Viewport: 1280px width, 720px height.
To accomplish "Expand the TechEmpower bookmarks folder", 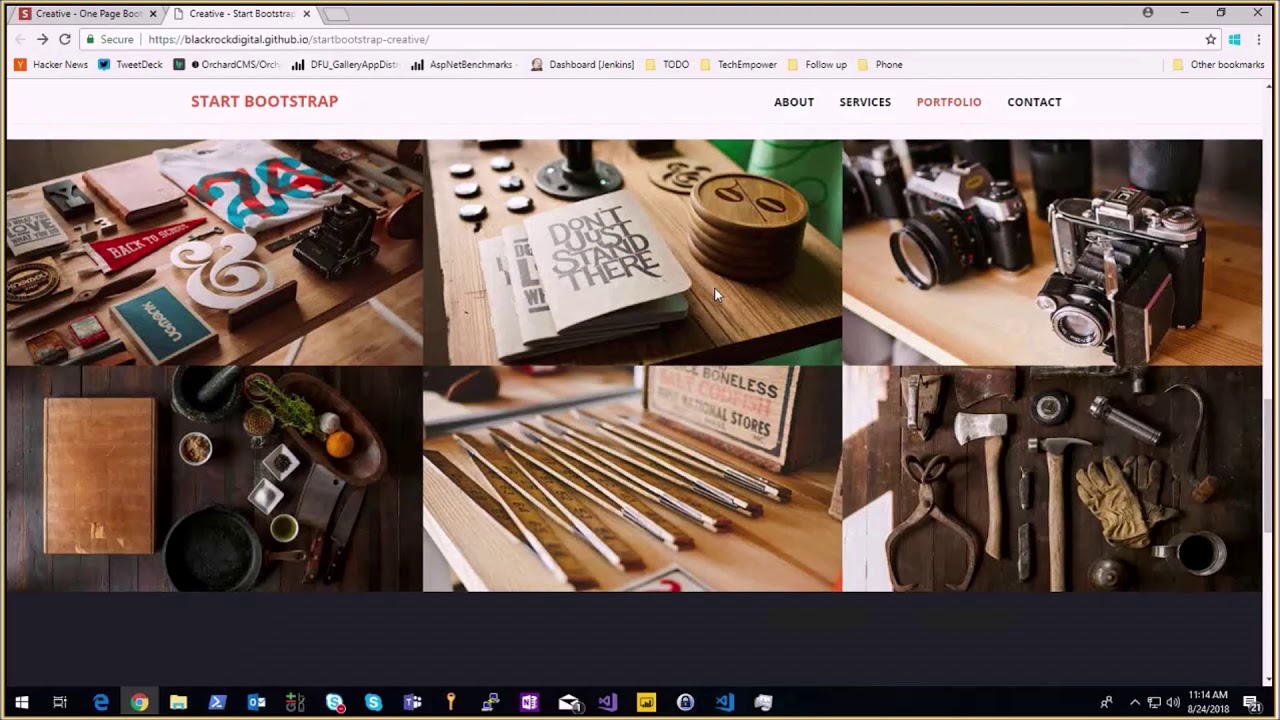I will (x=738, y=64).
